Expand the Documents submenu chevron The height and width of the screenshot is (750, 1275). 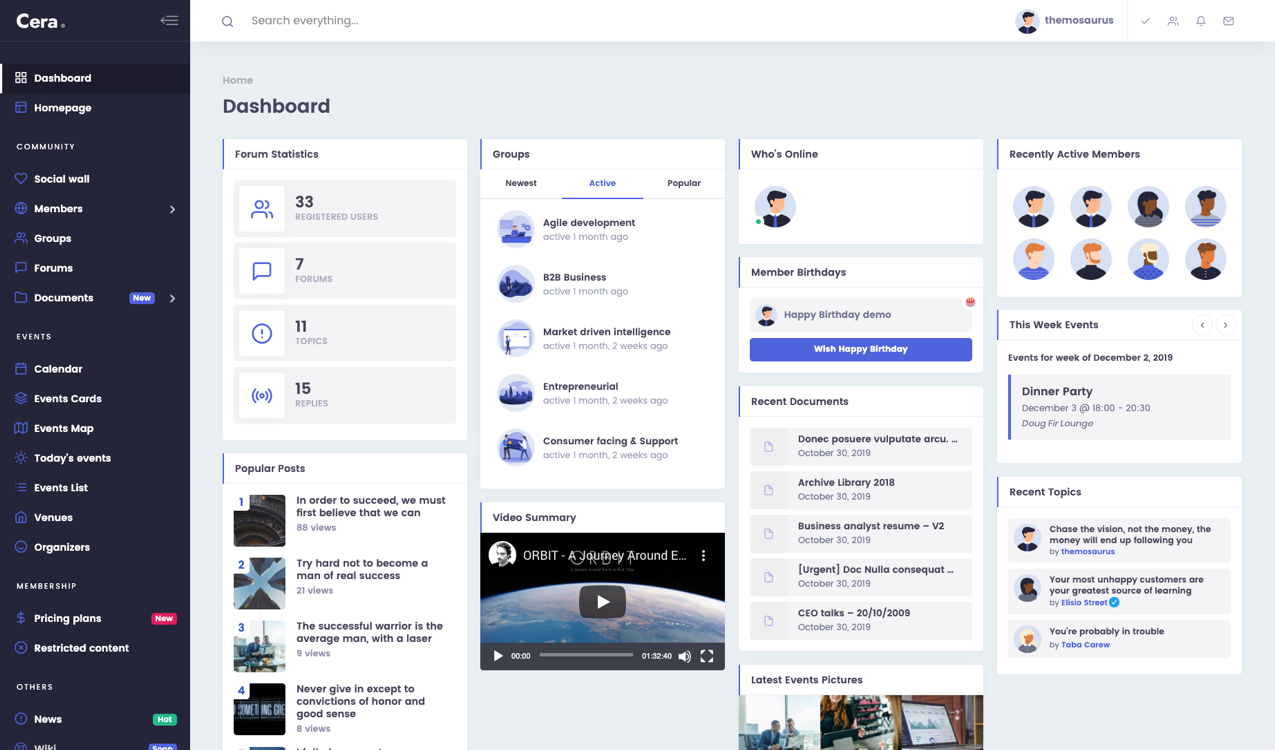pyautogui.click(x=172, y=298)
